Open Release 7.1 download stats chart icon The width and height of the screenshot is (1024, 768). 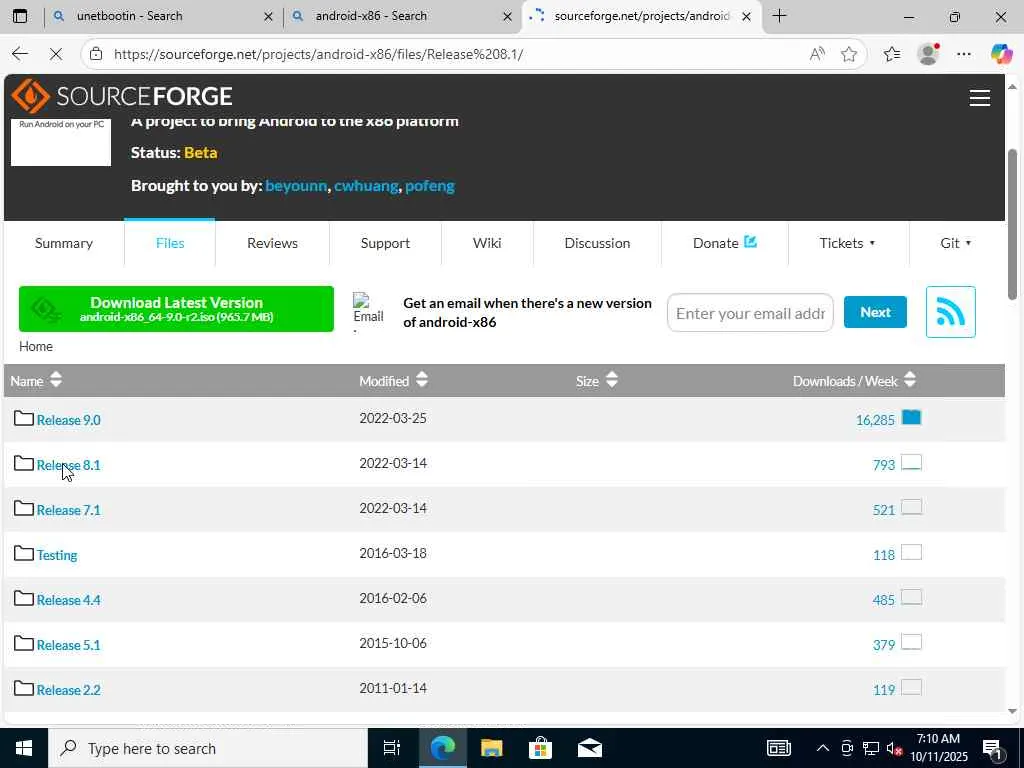[x=911, y=507]
